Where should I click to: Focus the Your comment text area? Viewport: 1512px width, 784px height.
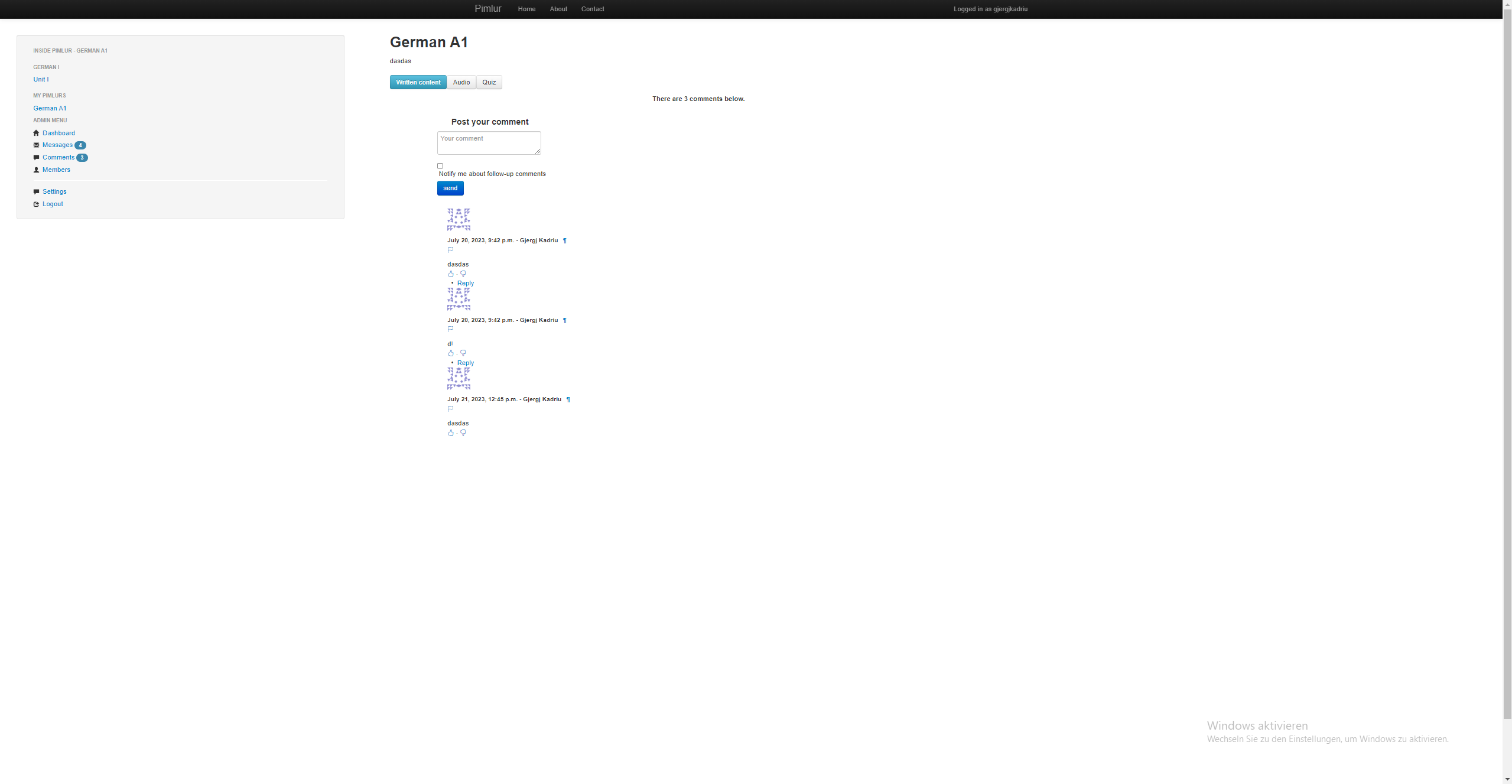pos(489,143)
